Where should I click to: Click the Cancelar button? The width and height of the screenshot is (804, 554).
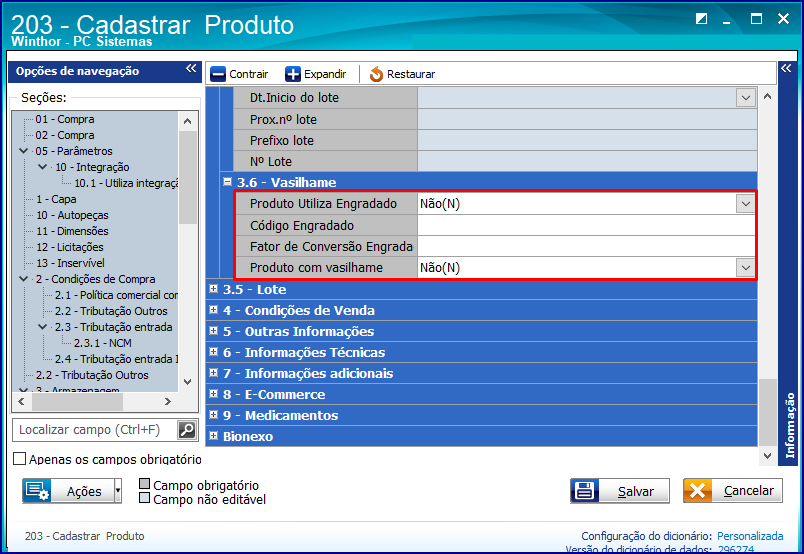point(733,491)
